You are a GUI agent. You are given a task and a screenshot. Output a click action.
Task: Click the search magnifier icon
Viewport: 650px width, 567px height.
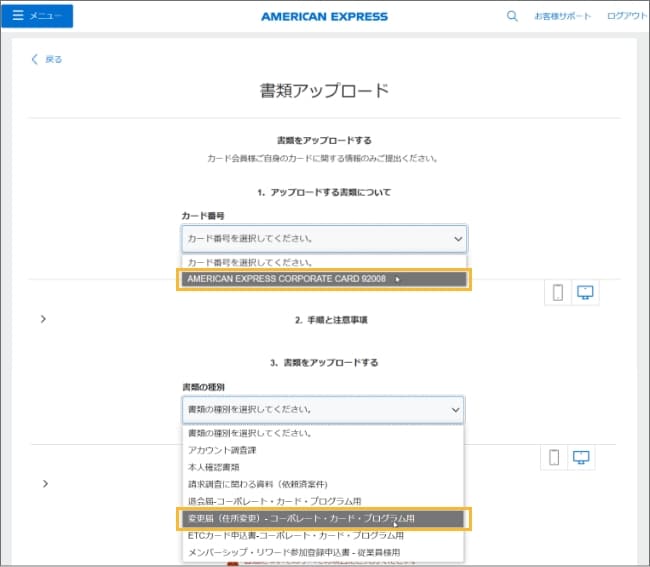point(512,16)
